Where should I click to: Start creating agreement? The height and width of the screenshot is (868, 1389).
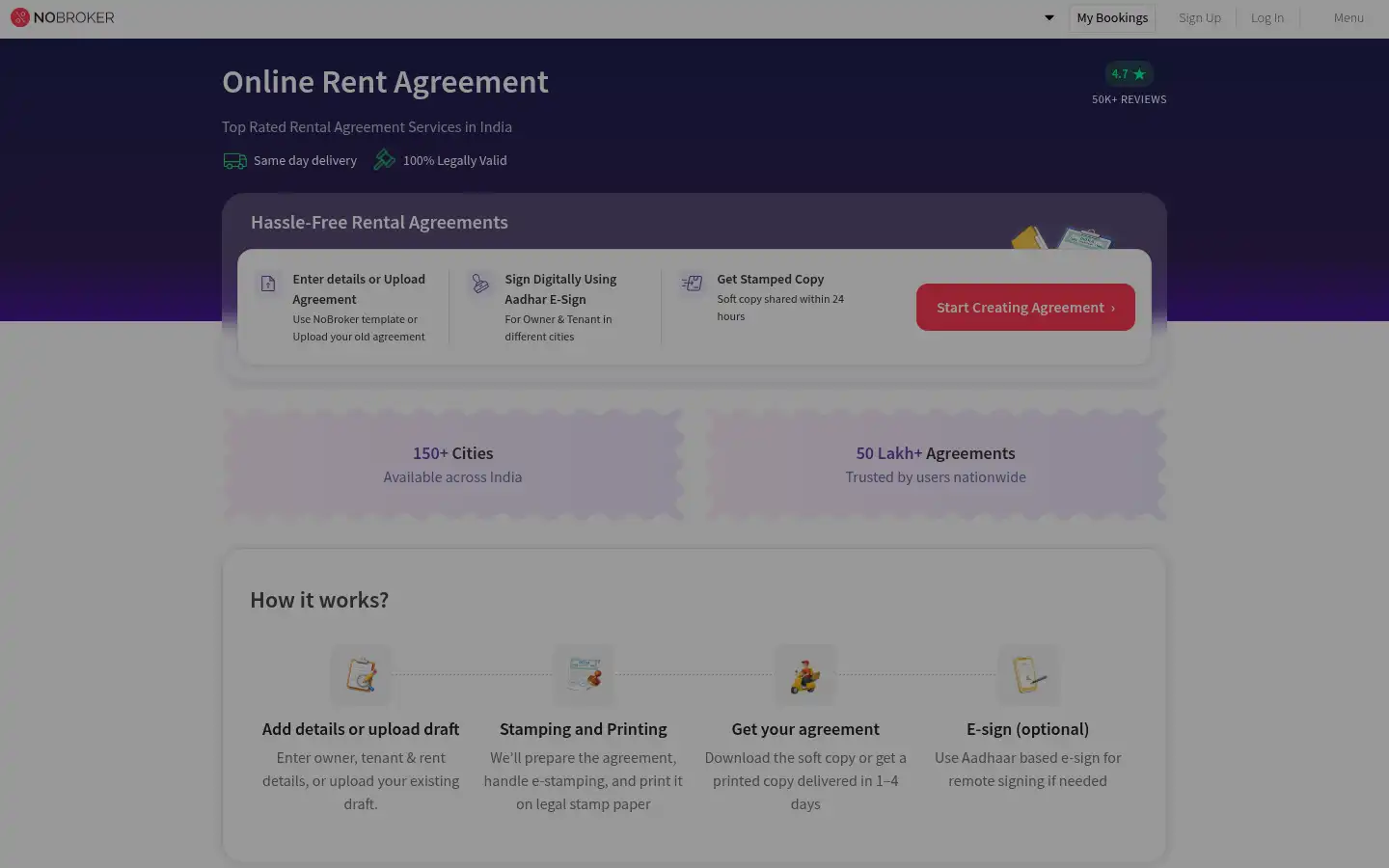1025,307
